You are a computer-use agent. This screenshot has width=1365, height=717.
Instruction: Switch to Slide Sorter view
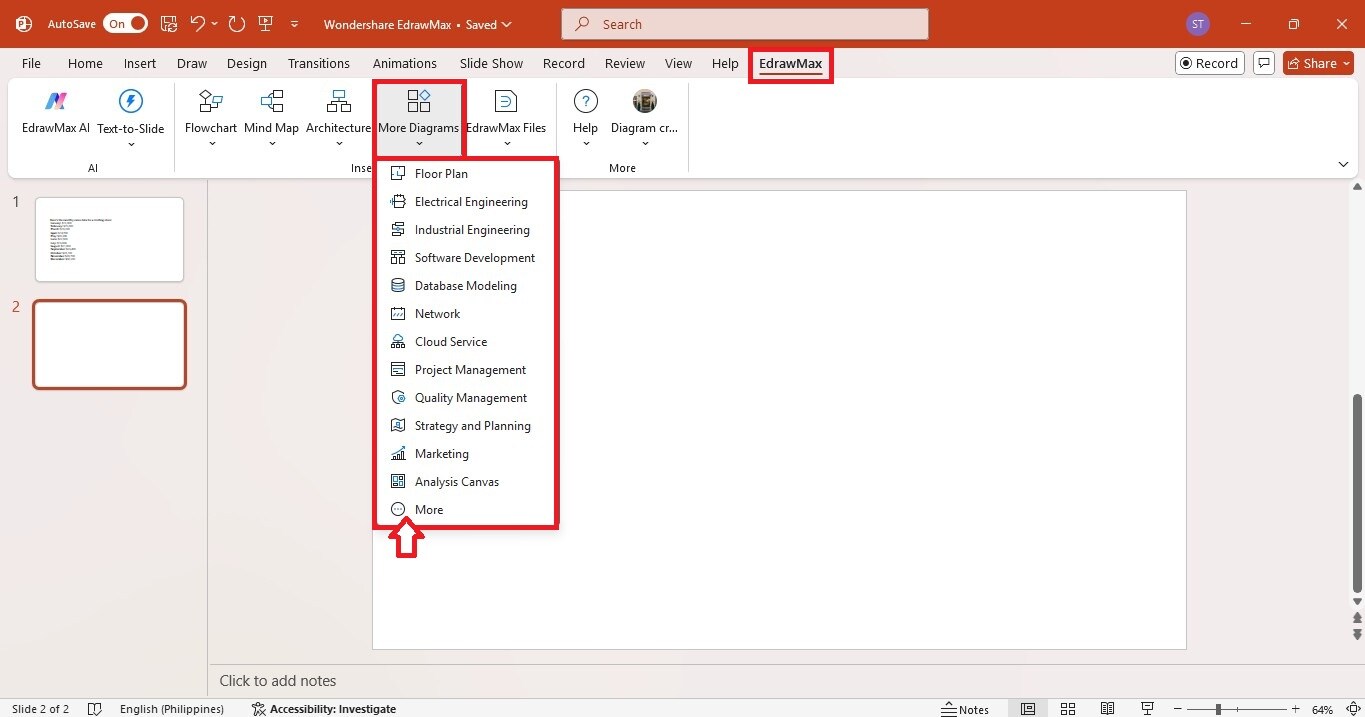pyautogui.click(x=1068, y=709)
